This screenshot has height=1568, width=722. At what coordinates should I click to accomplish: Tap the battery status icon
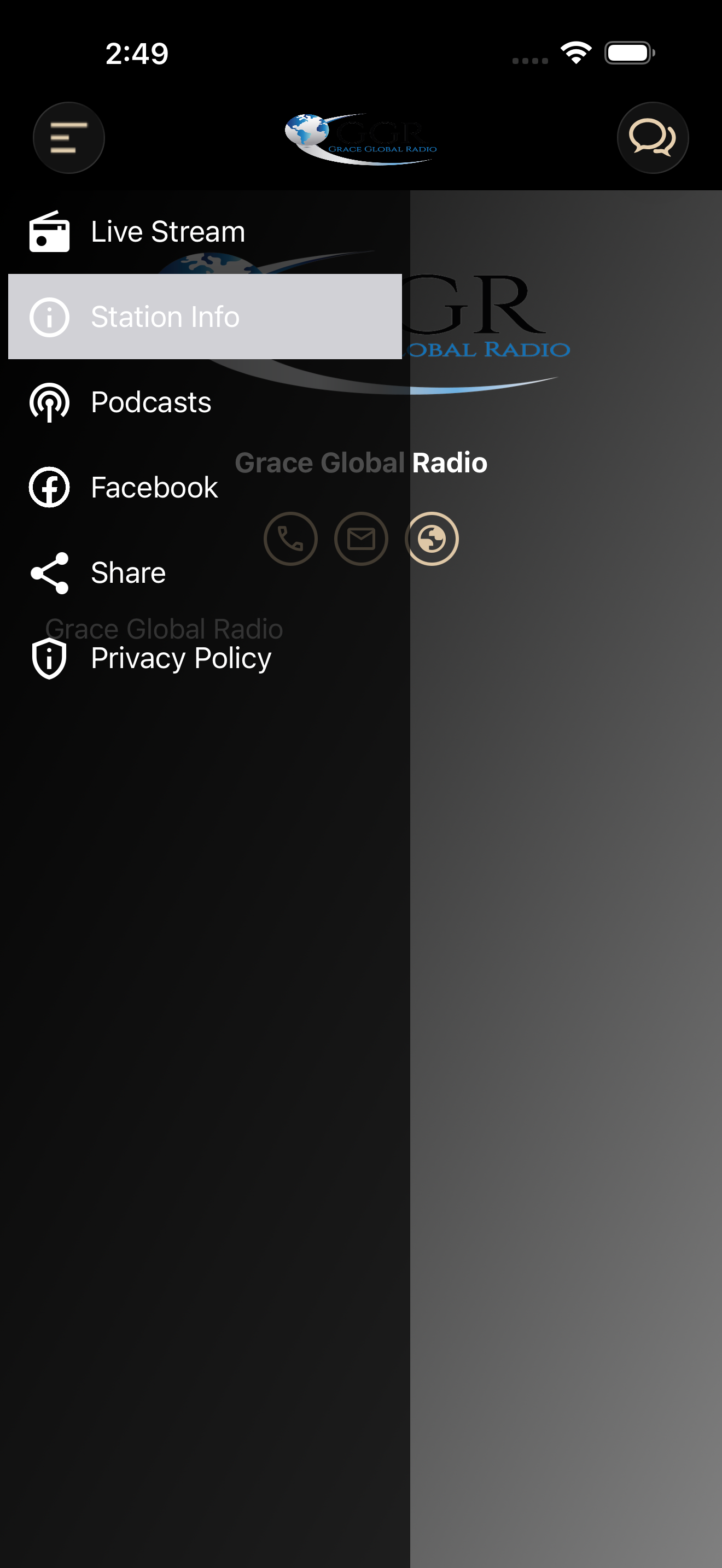pyautogui.click(x=630, y=53)
